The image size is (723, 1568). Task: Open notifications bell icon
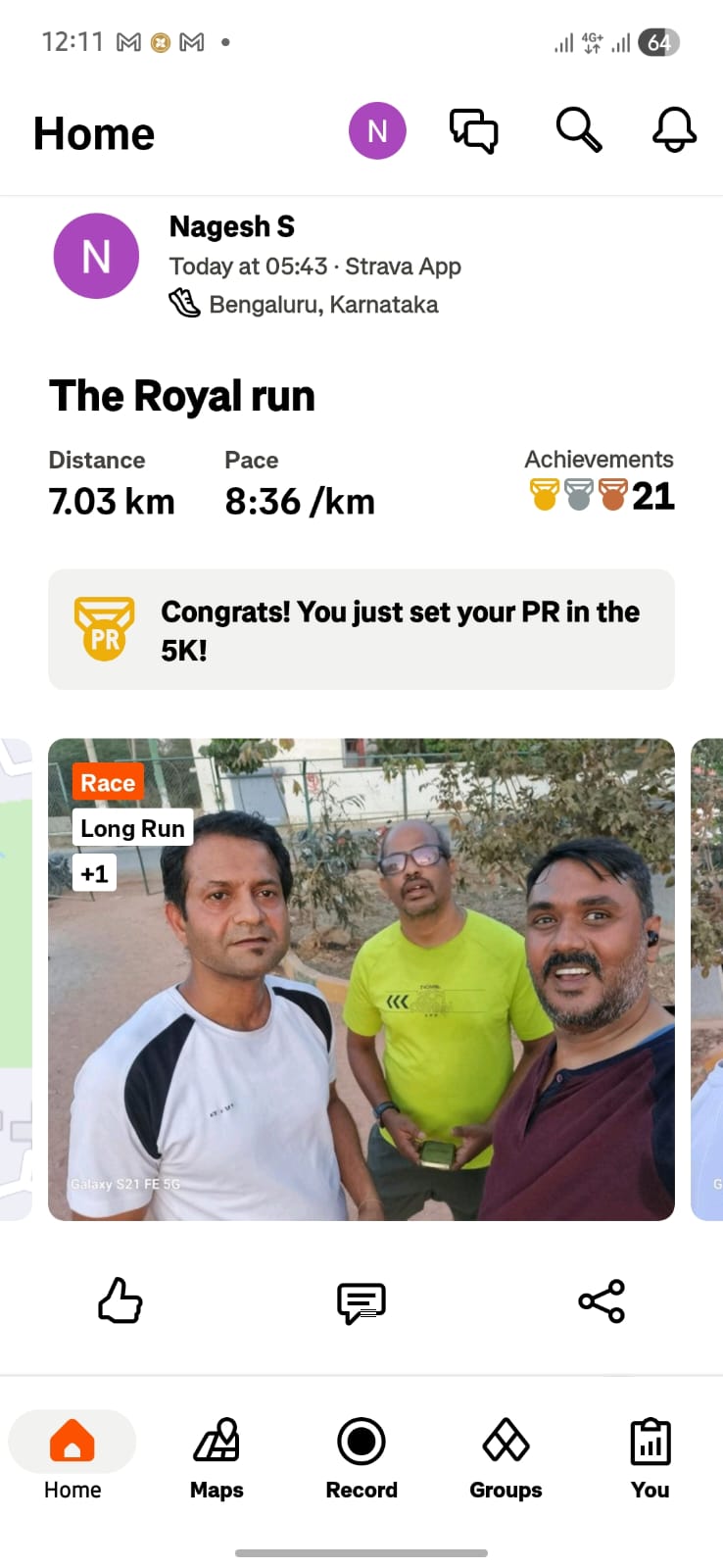[674, 130]
